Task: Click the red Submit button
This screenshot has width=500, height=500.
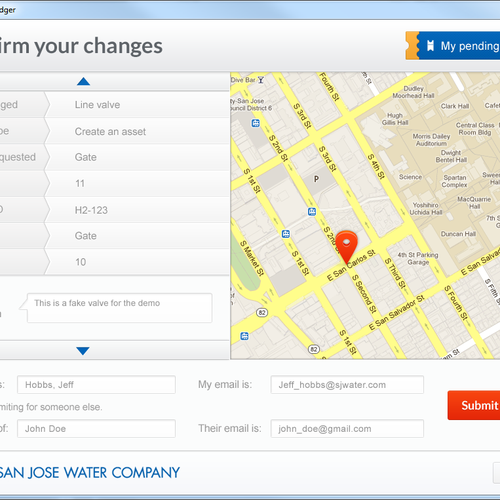Action: [x=474, y=405]
